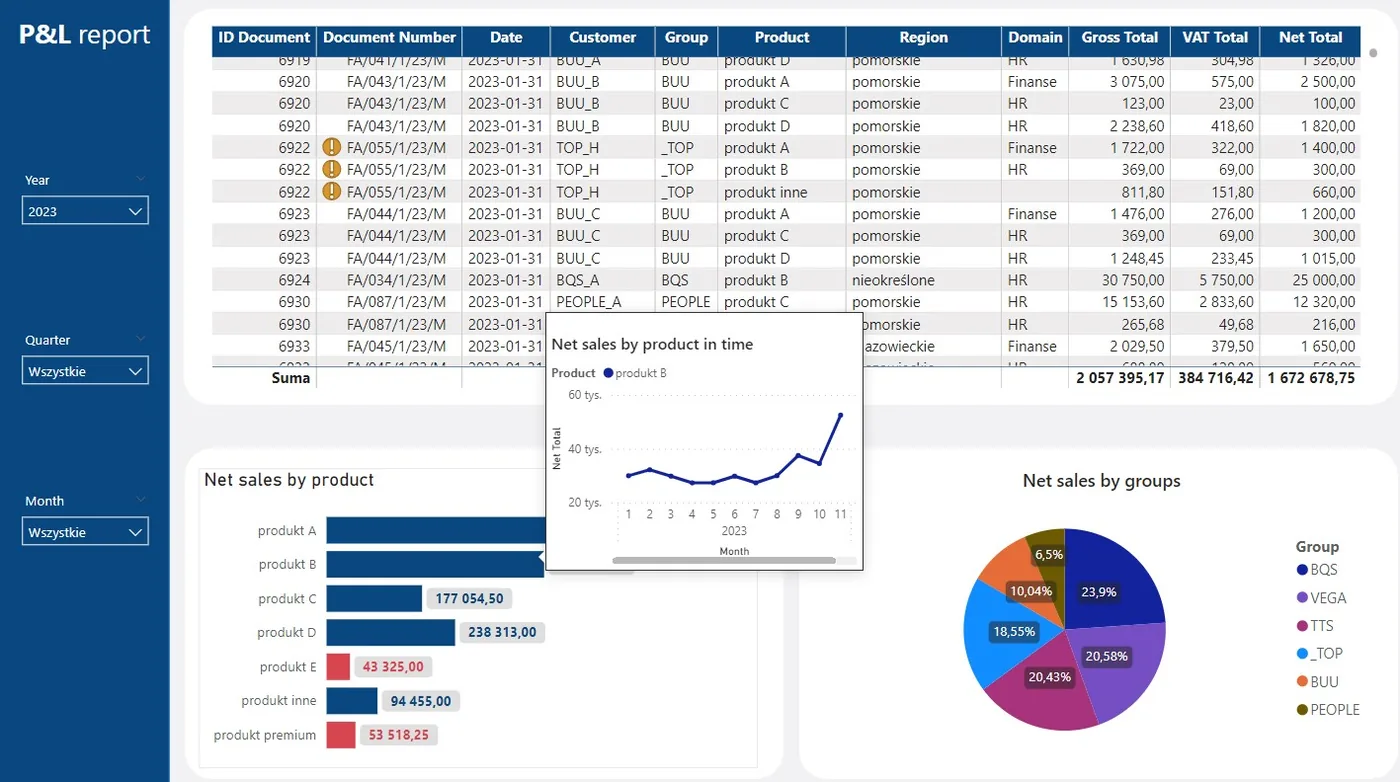Screen dimensions: 1400x782
Task: Click the tooltip chart horizontal scrollbar
Action: tap(723, 560)
